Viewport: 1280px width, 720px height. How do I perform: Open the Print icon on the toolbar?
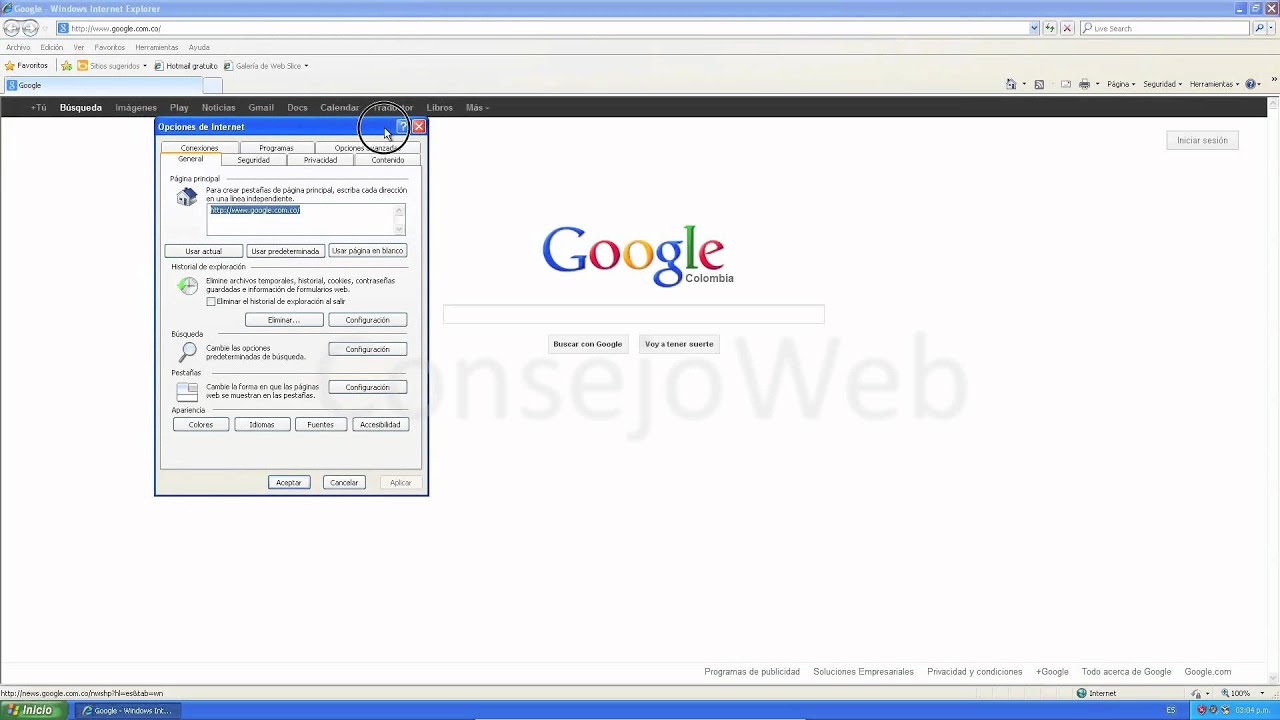1084,84
